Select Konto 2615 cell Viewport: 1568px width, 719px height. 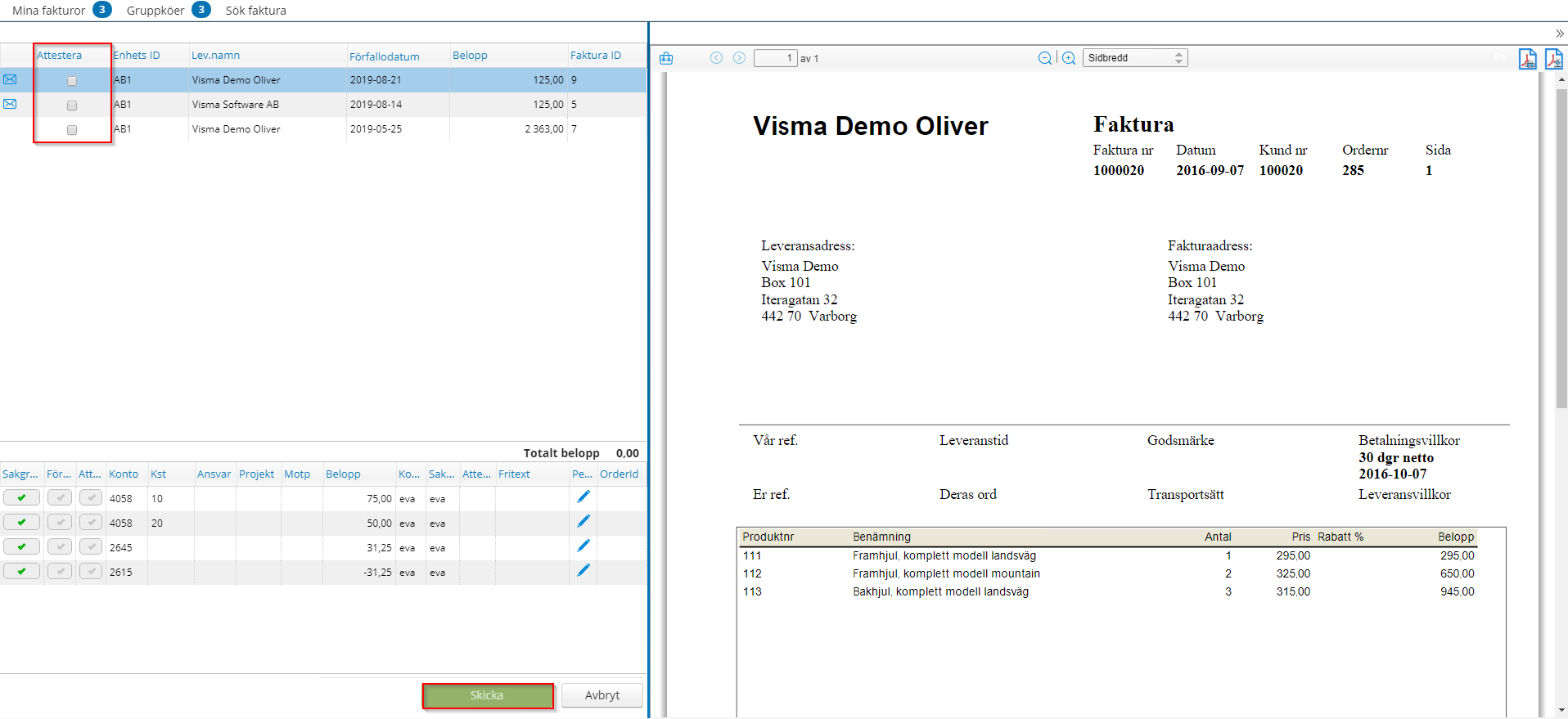pos(127,573)
